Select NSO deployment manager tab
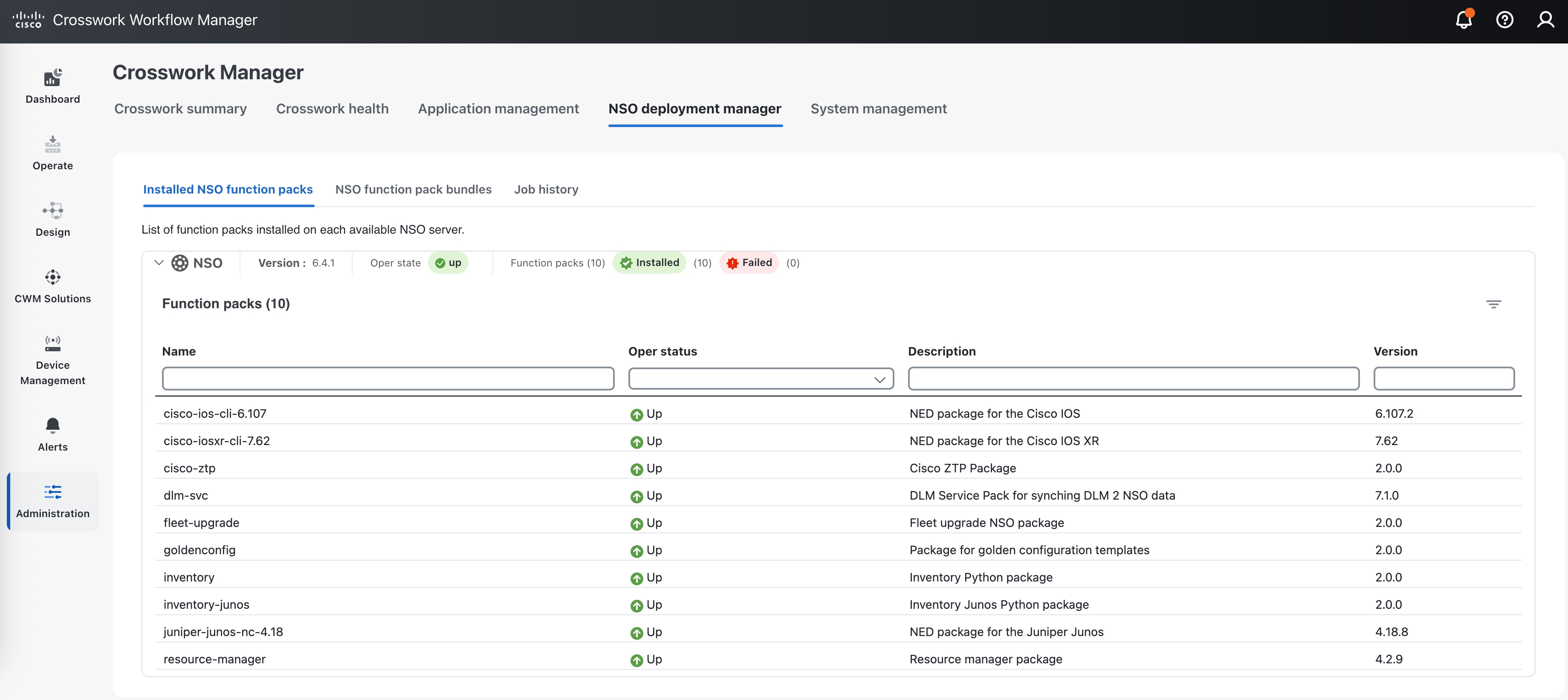Viewport: 1568px width, 700px height. click(x=694, y=109)
